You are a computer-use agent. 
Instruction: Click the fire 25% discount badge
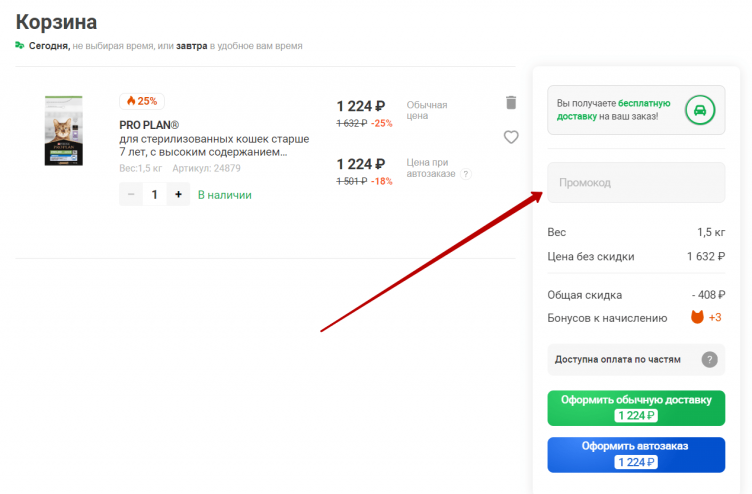(x=141, y=101)
